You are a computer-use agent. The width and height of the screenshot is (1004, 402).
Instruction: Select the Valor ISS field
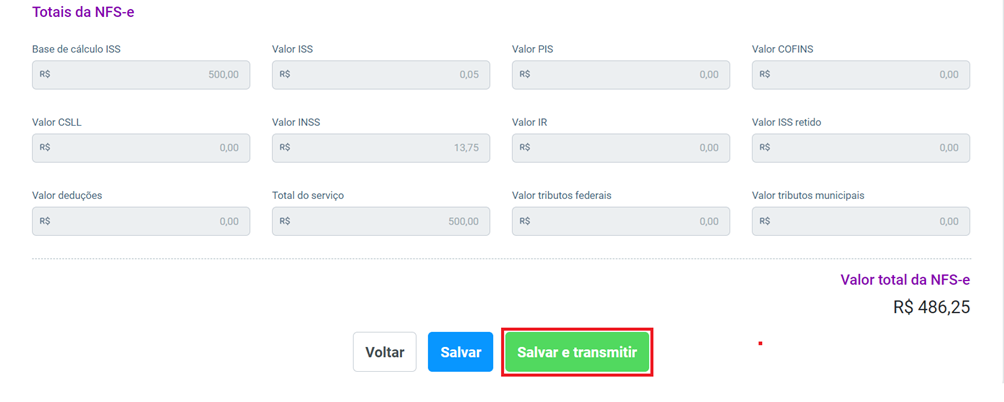(x=381, y=75)
